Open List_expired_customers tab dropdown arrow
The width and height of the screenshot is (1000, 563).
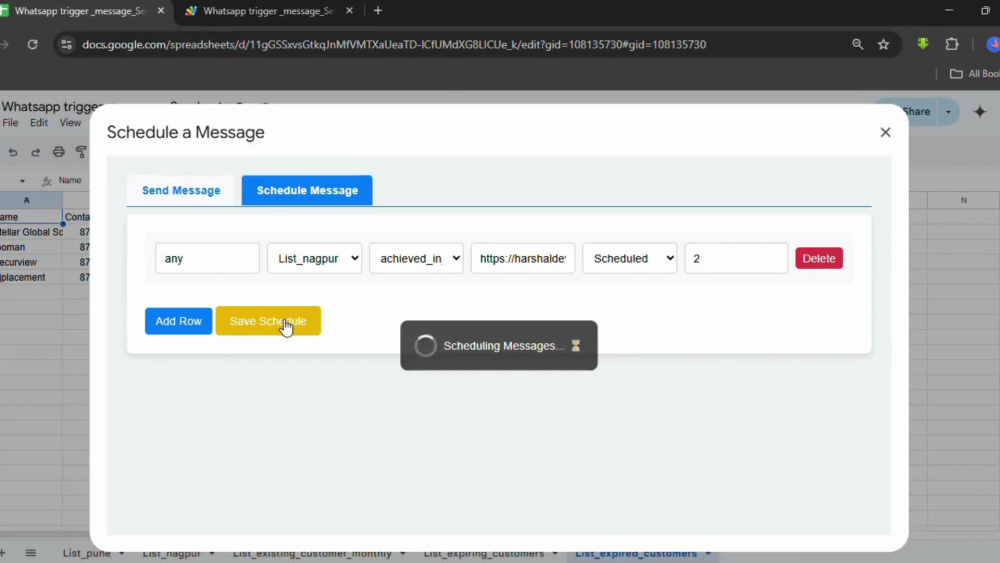[x=708, y=553]
